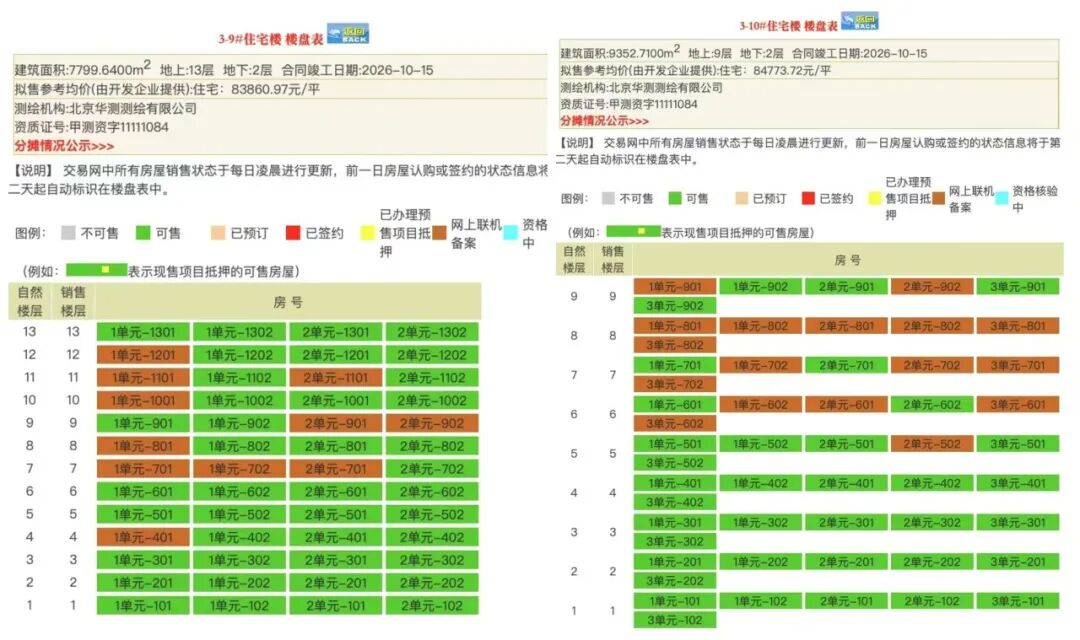Image resolution: width=1080 pixels, height=640 pixels.
Task: Click the BACK icon beside 3-10# title
Action: click(859, 21)
